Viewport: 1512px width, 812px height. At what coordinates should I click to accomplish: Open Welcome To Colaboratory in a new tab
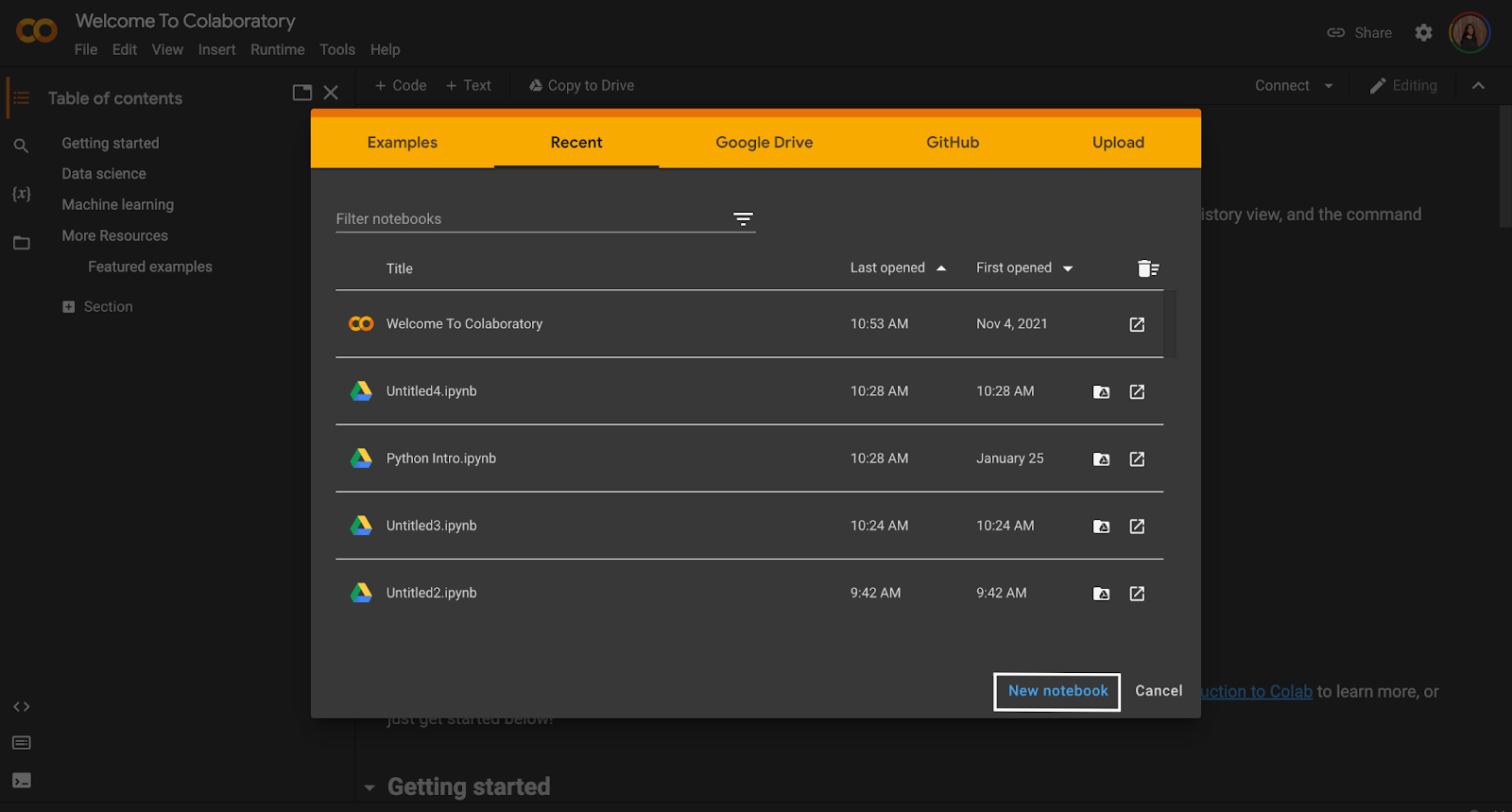1137,324
